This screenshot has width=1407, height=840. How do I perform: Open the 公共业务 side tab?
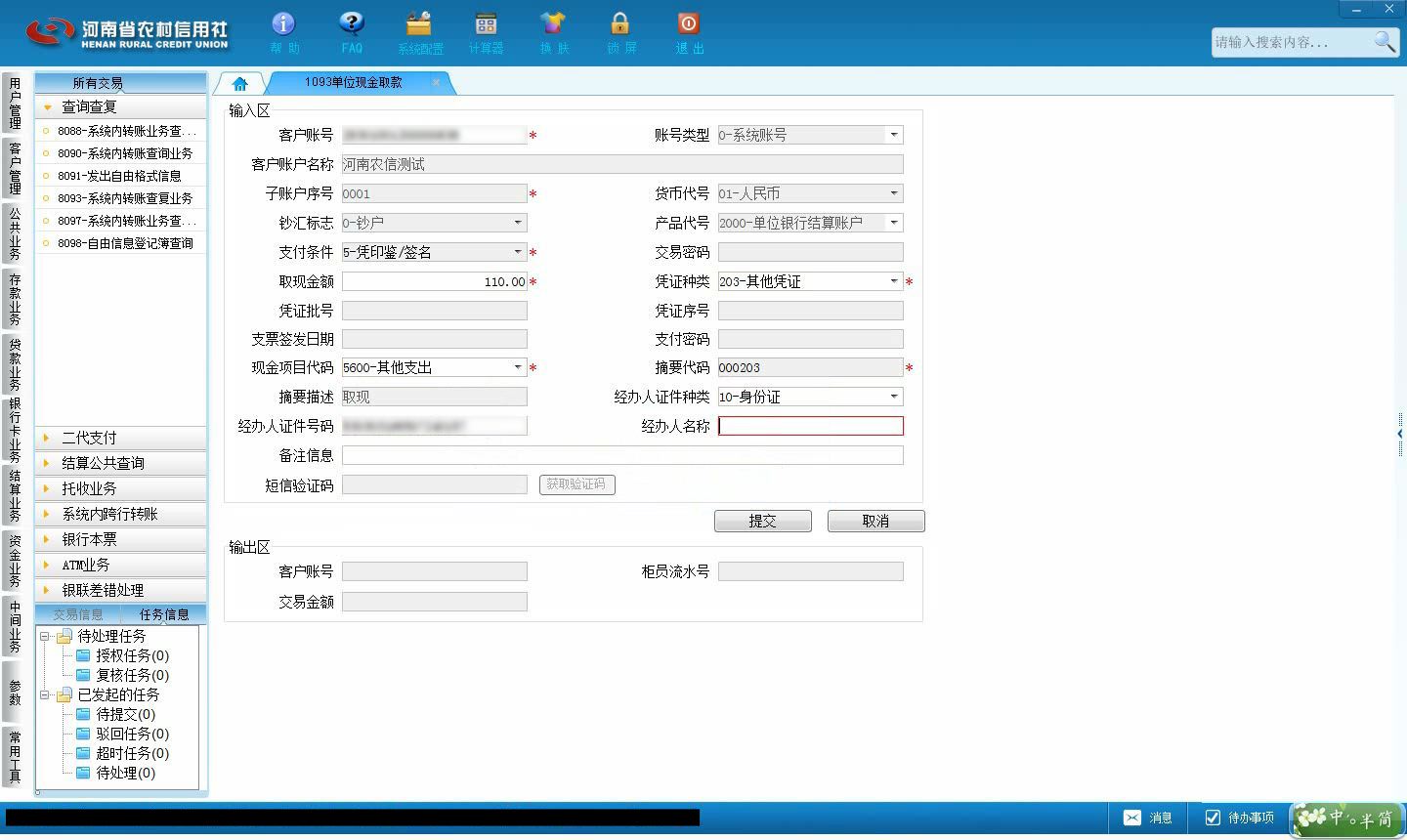point(15,233)
